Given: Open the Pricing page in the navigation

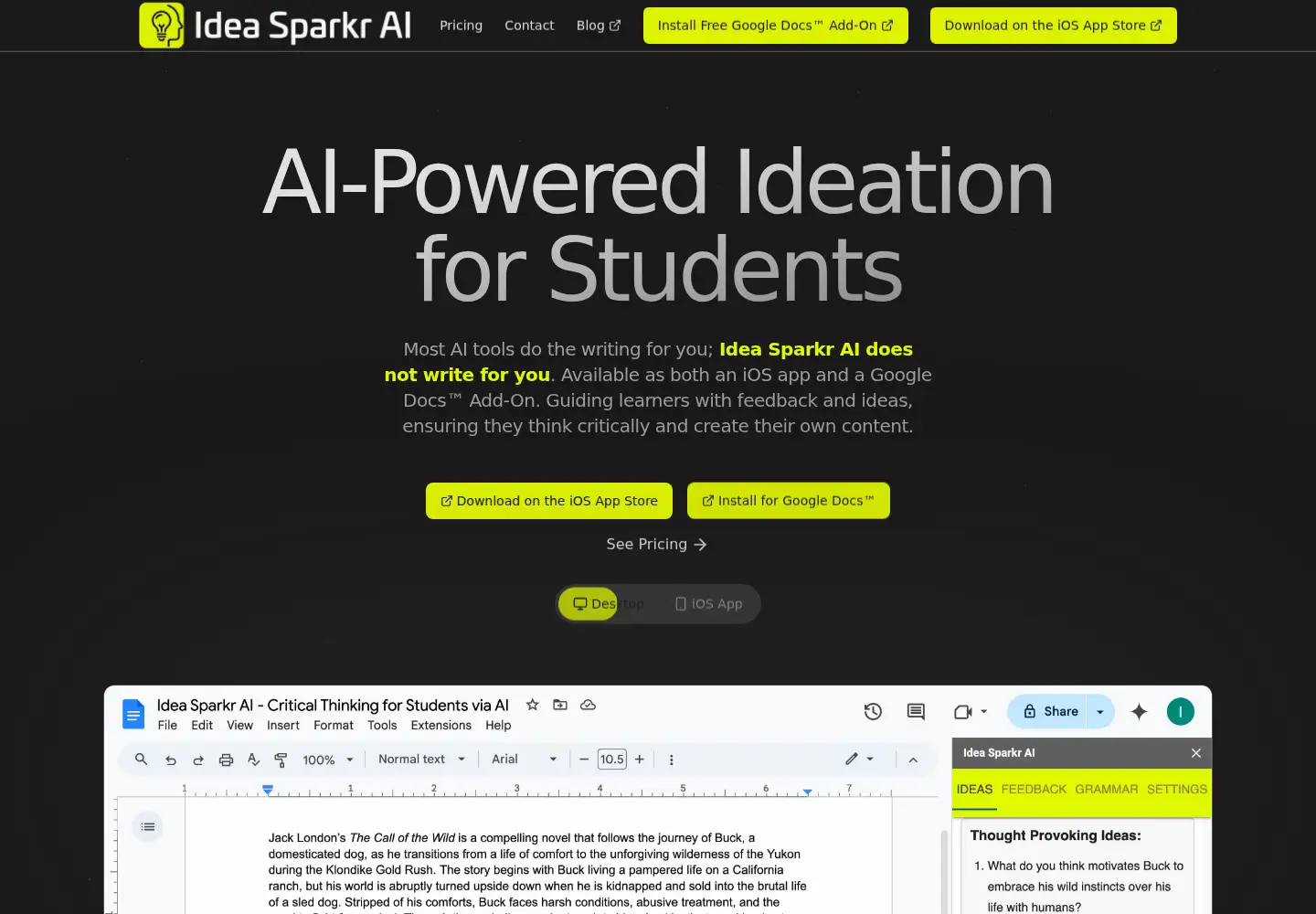Looking at the screenshot, I should 461,26.
